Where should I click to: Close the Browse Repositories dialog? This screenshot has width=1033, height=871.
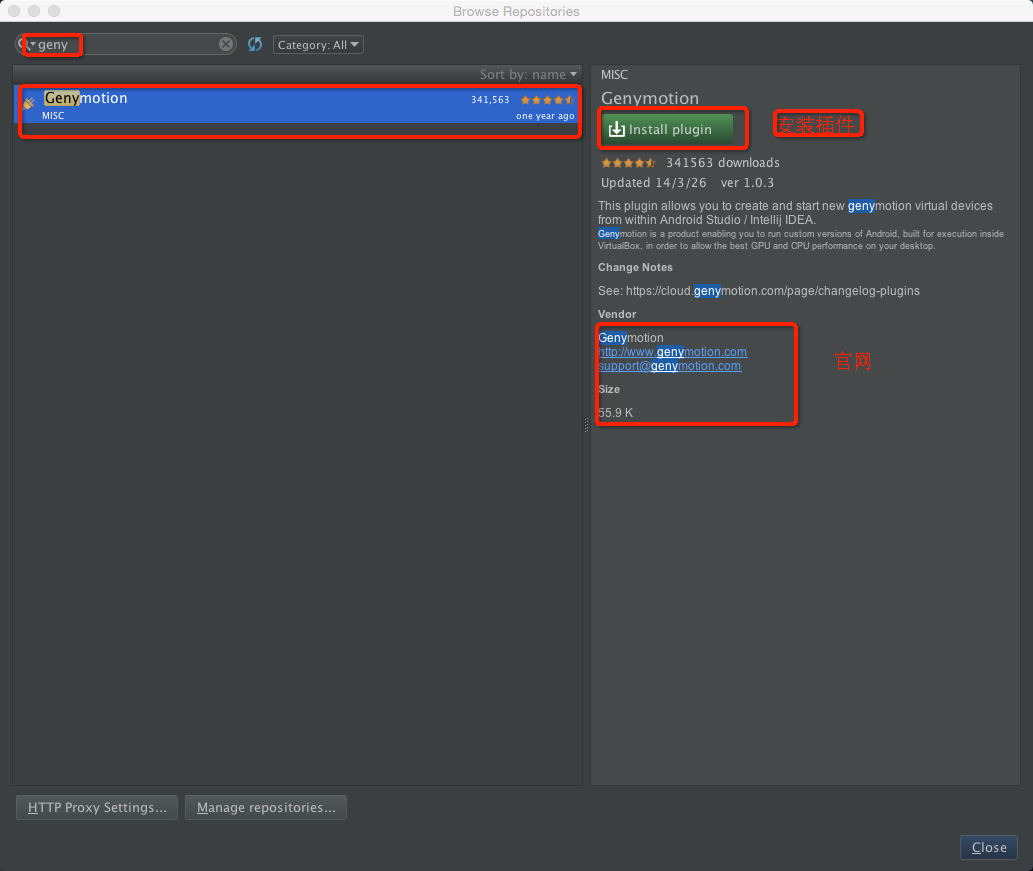click(989, 847)
